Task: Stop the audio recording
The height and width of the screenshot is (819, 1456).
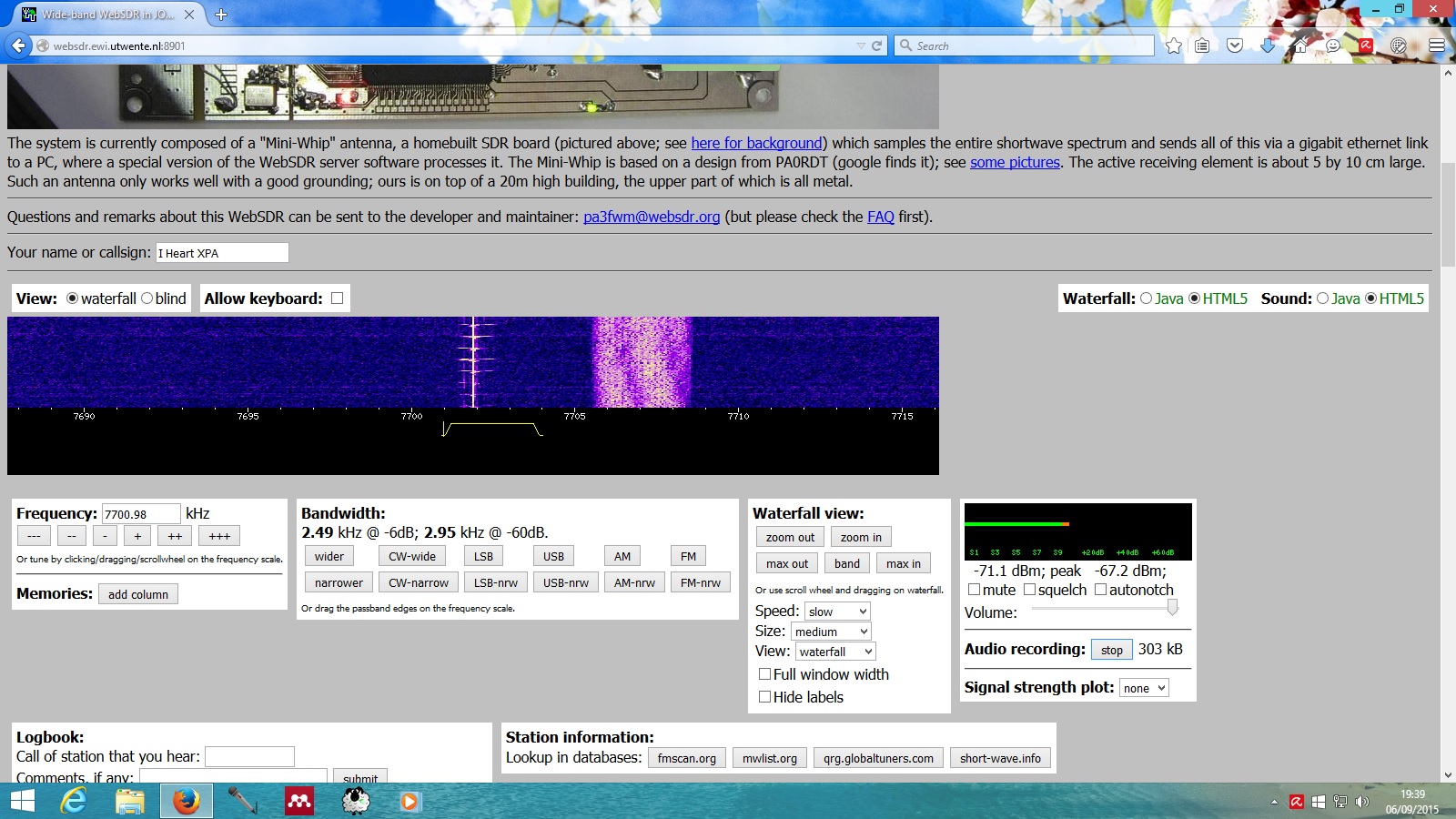Action: (x=1111, y=650)
